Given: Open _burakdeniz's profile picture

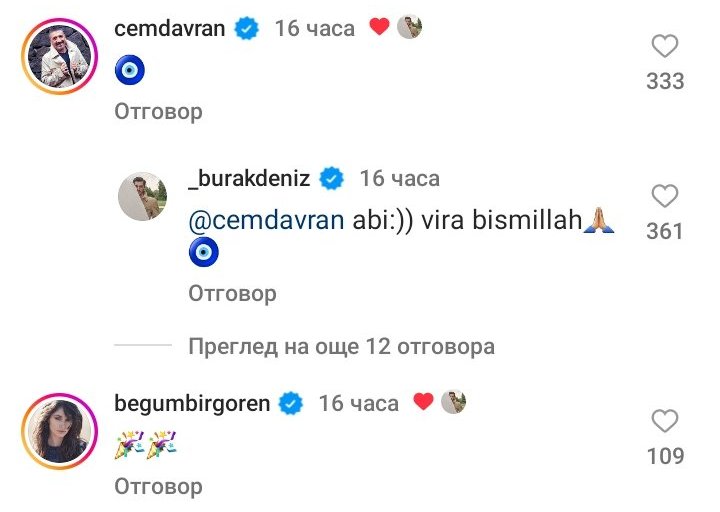Looking at the screenshot, I should (x=142, y=196).
